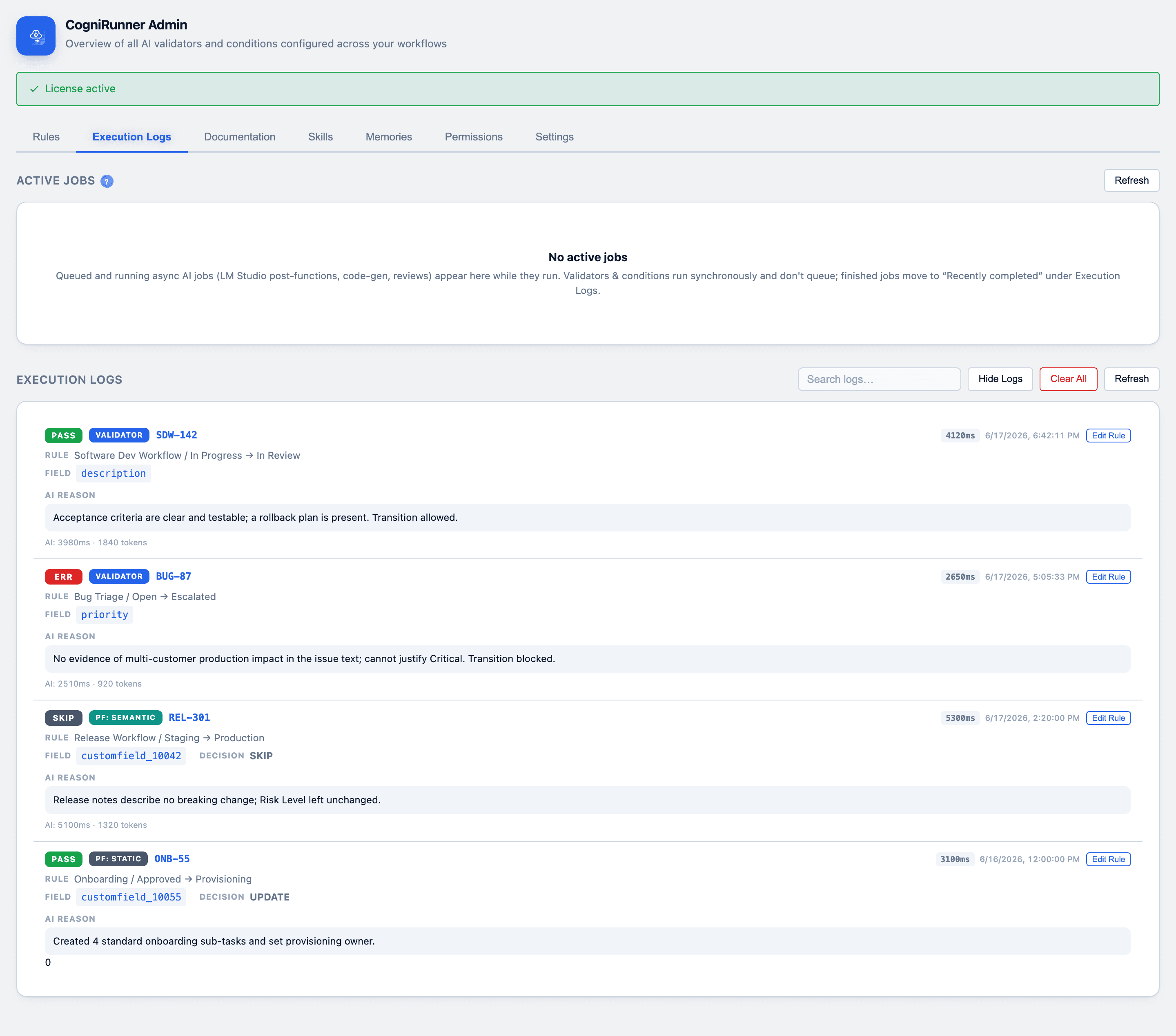Click the No active jobs heading
Image resolution: width=1176 pixels, height=1036 pixels.
[588, 257]
